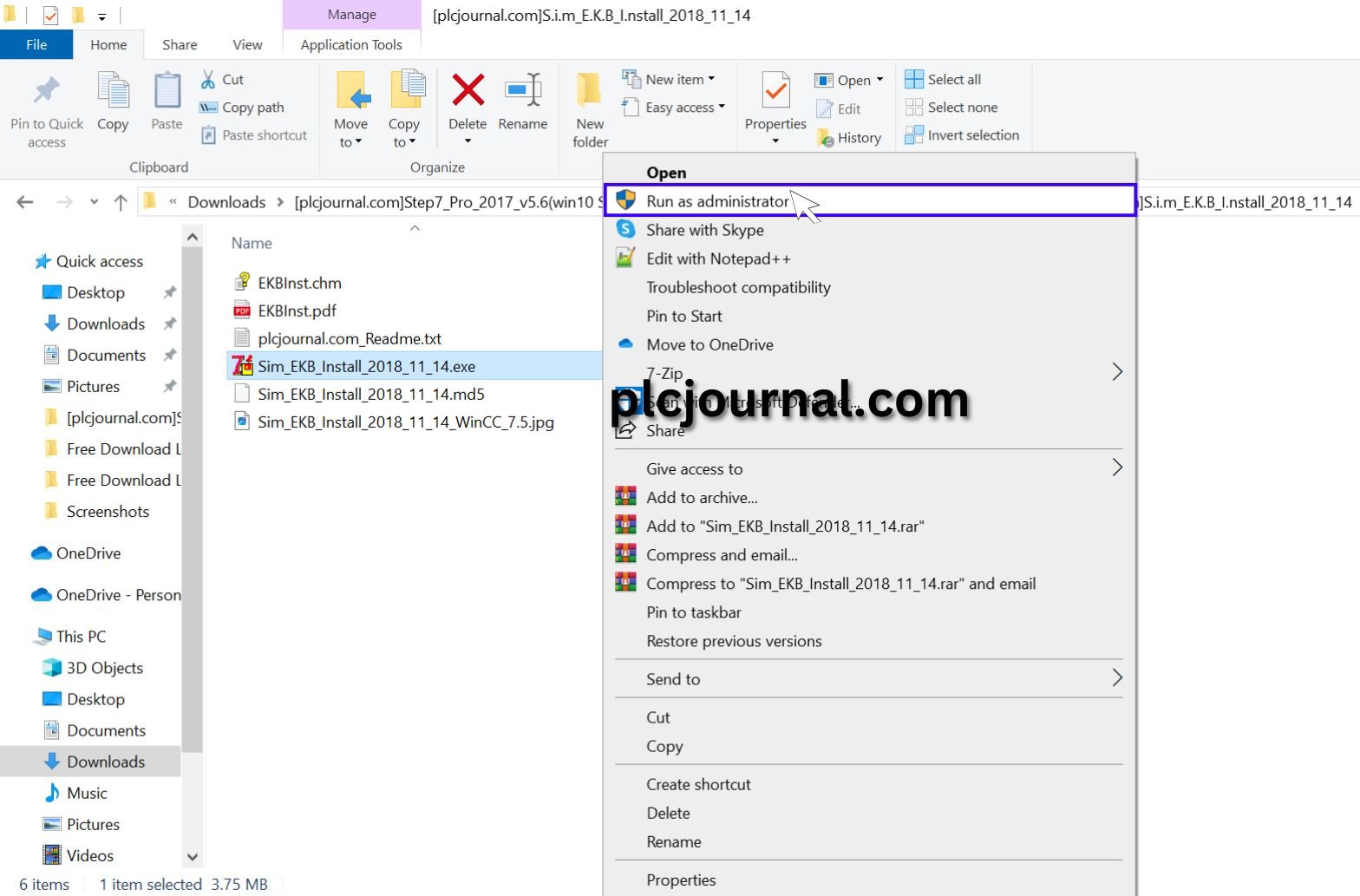This screenshot has width=1360, height=896.
Task: Switch to the Share ribbon tab
Action: [180, 45]
